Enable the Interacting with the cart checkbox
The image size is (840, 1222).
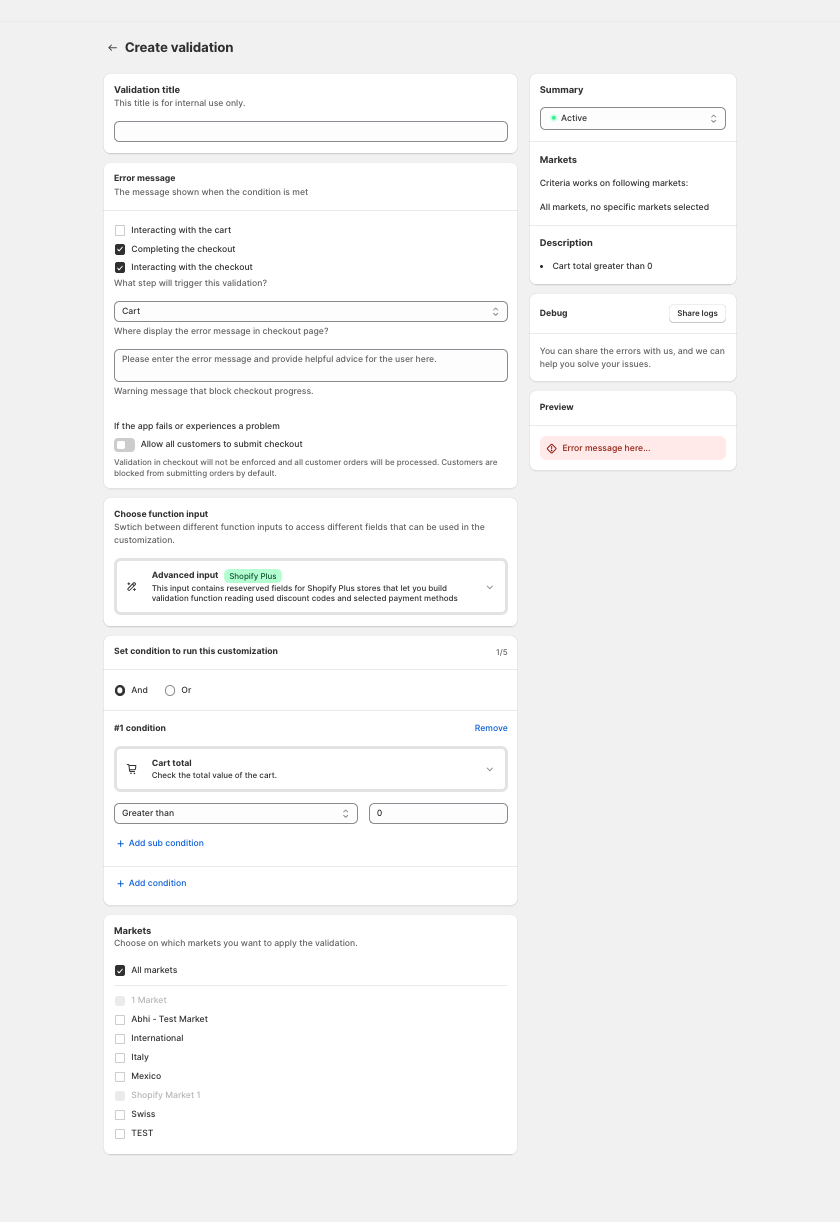(x=120, y=231)
